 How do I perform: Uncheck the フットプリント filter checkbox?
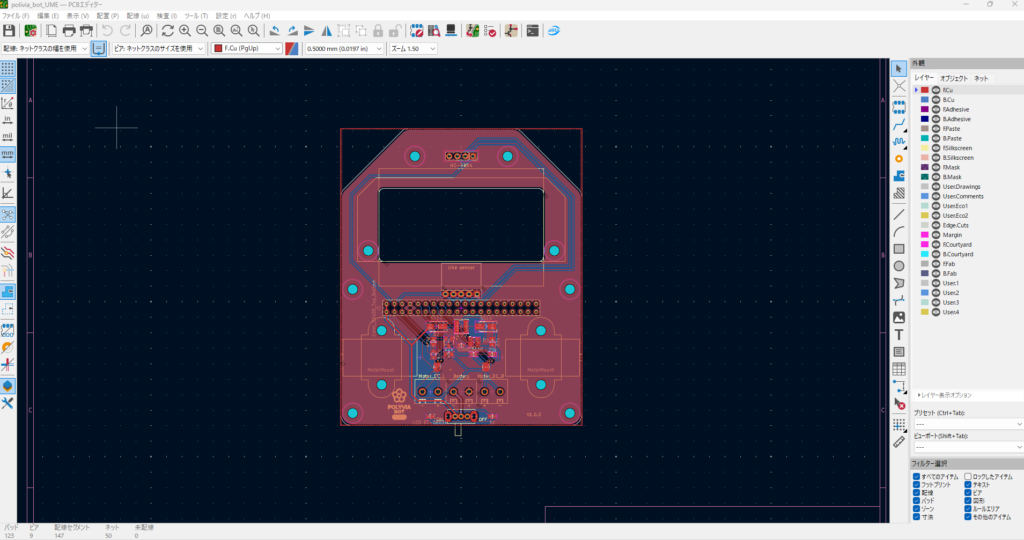(917, 485)
